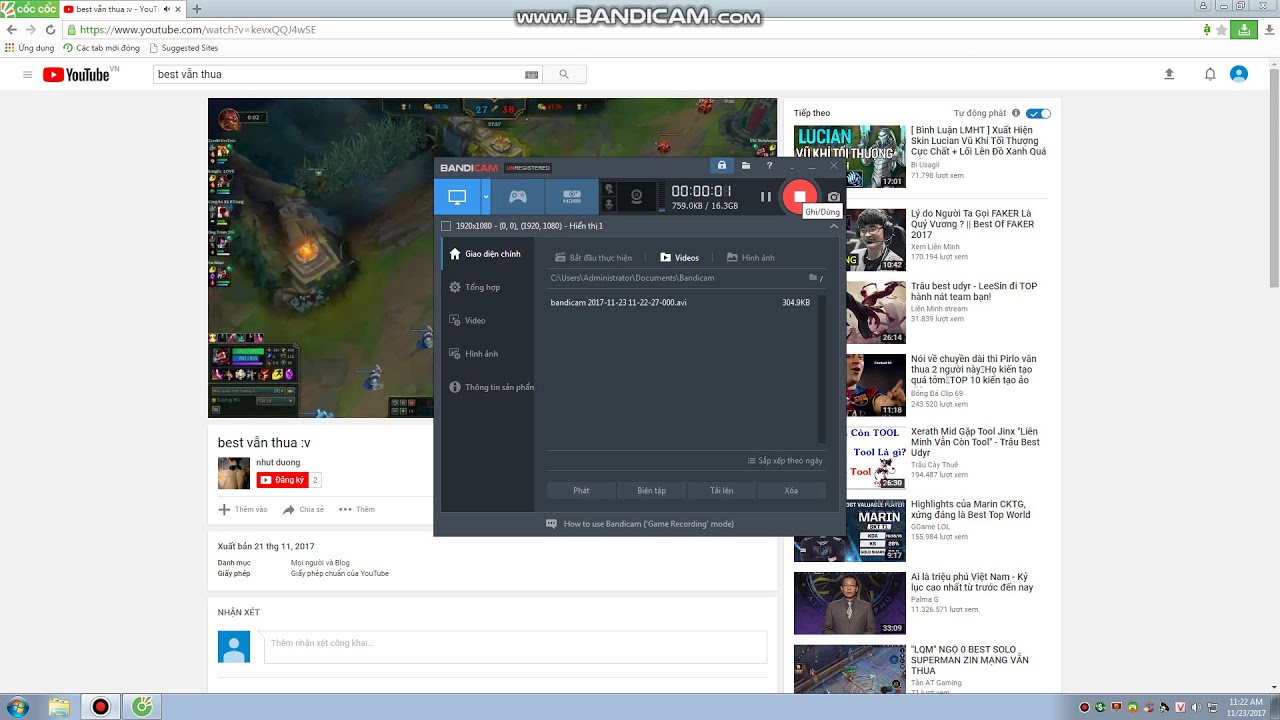Pause the Bandicam recording
The height and width of the screenshot is (720, 1280).
pyautogui.click(x=766, y=197)
